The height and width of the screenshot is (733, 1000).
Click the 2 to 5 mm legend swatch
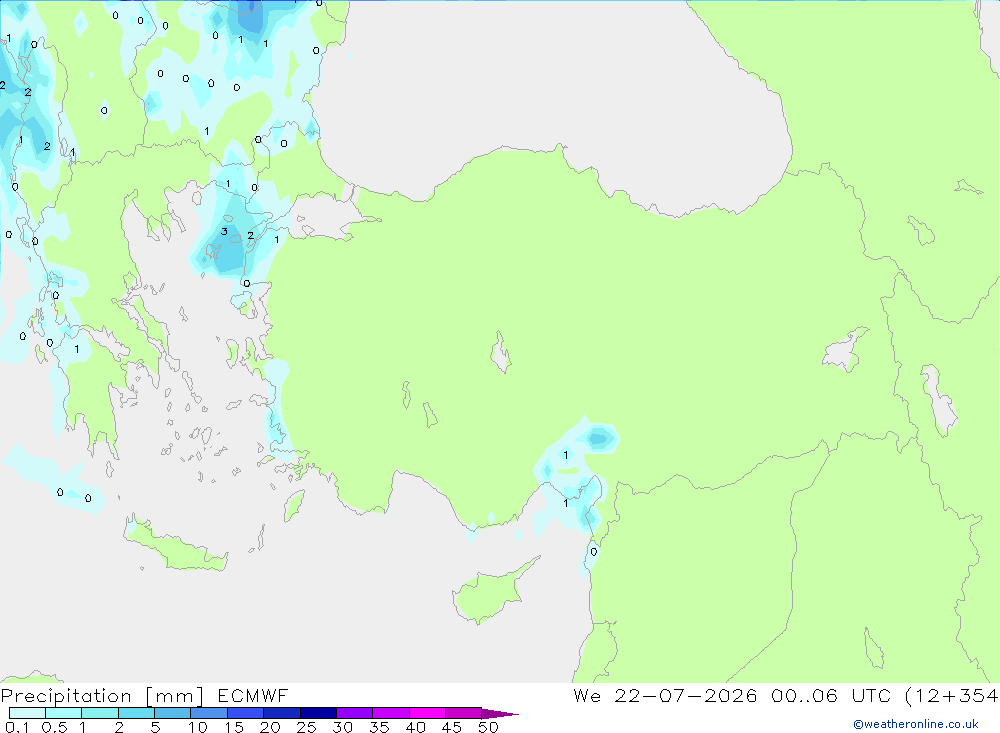tap(136, 713)
